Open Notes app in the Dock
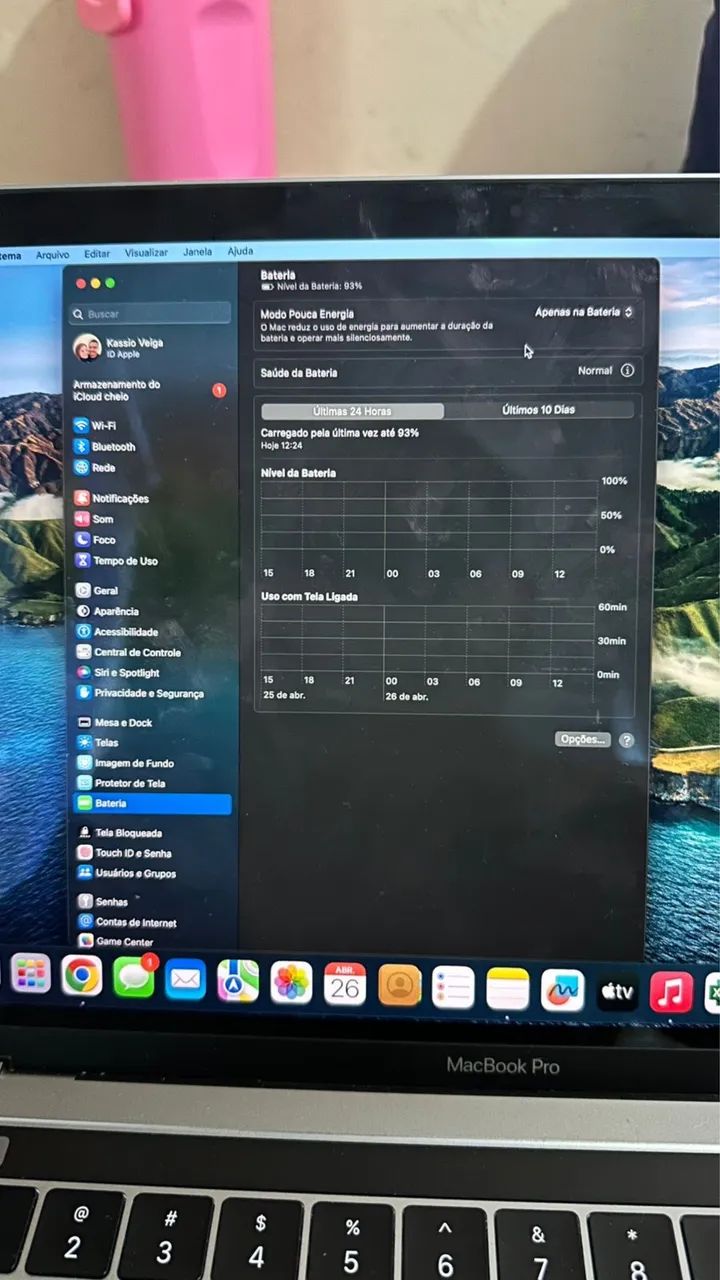The height and width of the screenshot is (1280, 720). (508, 989)
